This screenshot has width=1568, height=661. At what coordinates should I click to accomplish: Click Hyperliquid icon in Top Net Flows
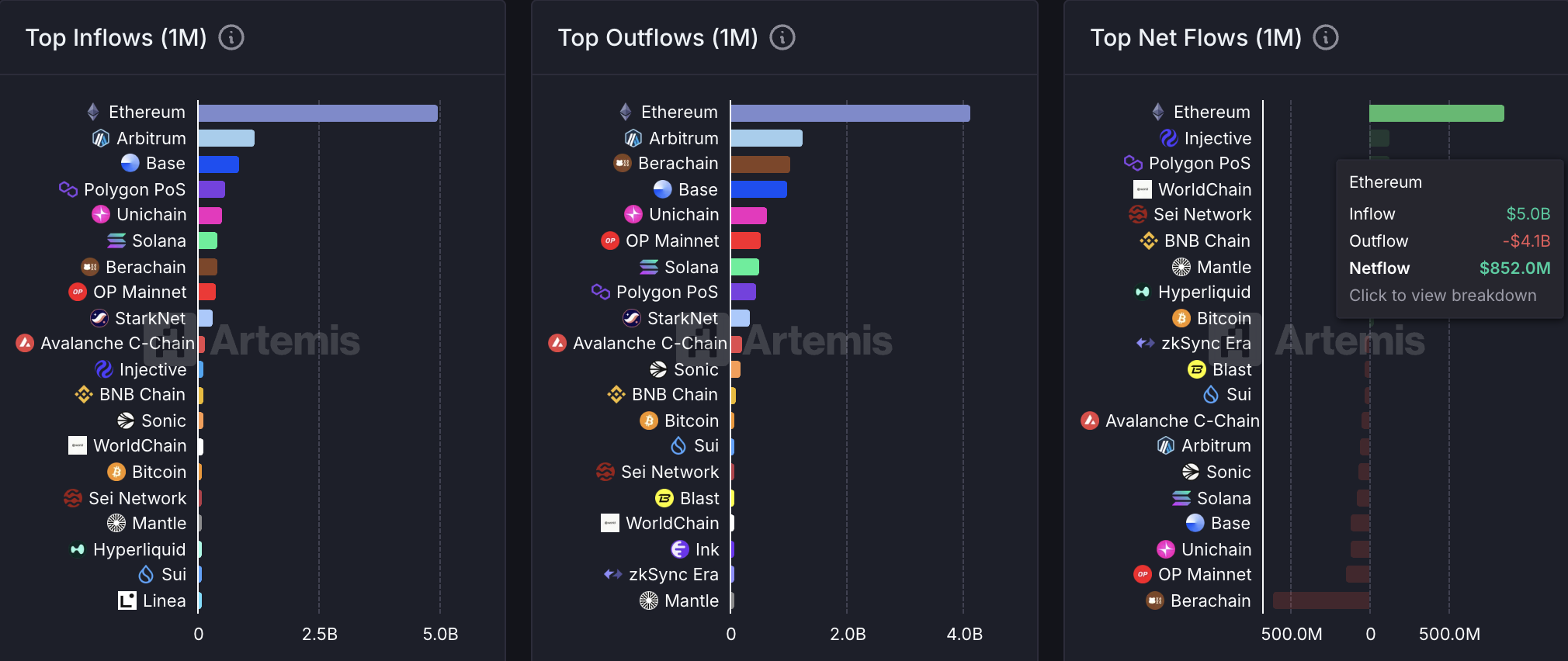[1143, 292]
